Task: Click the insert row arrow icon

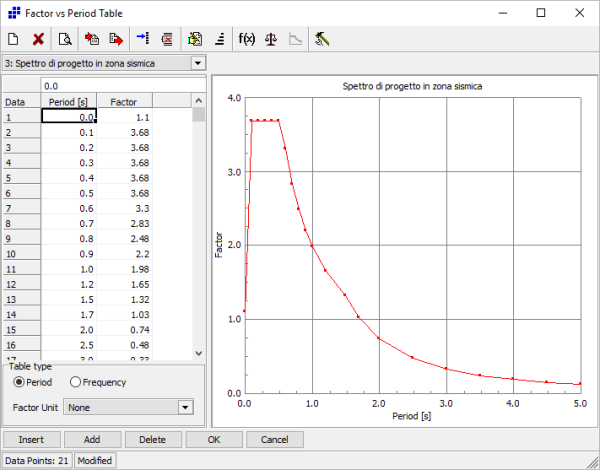Action: pyautogui.click(x=142, y=40)
